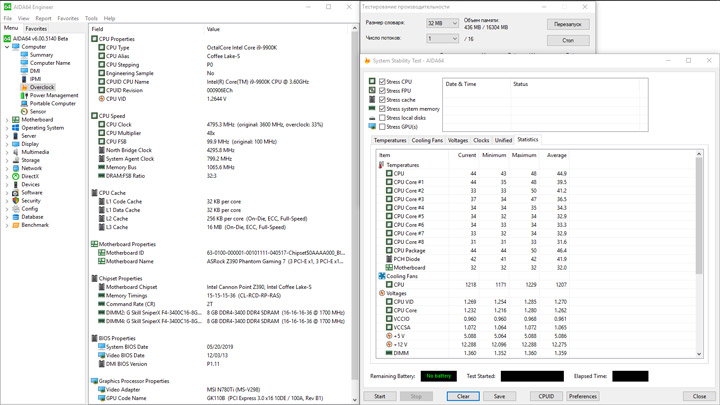
Task: Expand the Motherboard tree node
Action: point(7,120)
